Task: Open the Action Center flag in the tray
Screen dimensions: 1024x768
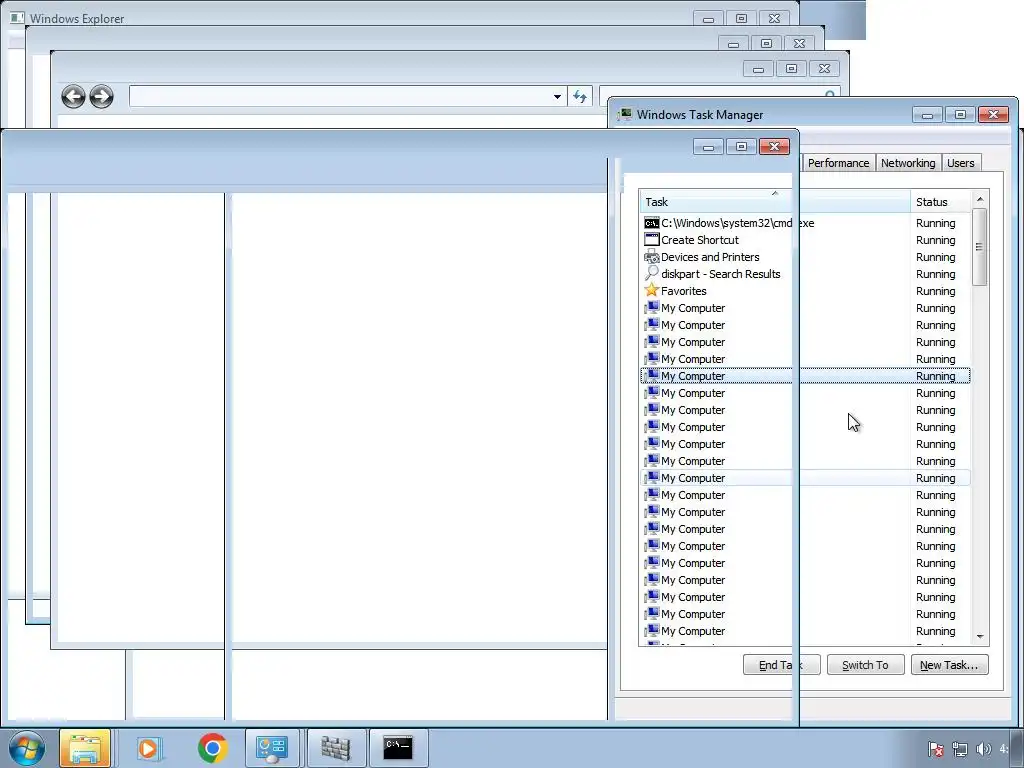Action: (935, 749)
